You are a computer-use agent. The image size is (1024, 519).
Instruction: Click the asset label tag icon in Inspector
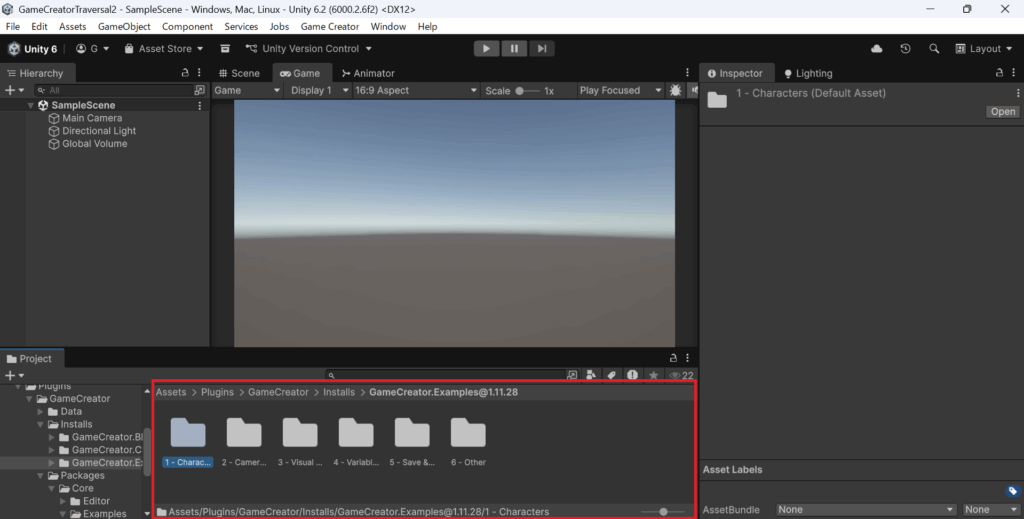tap(1012, 491)
